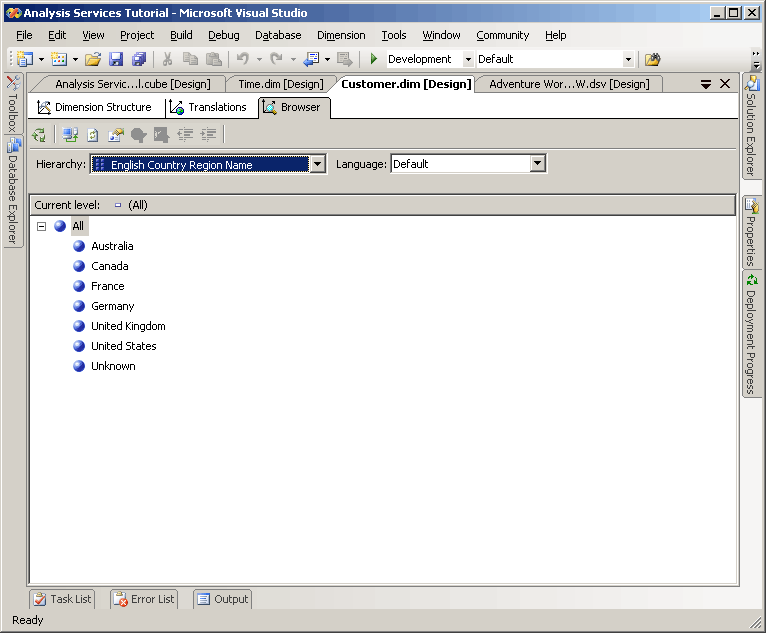The image size is (766, 633).
Task: Click the Writeback toolbar icon
Action: point(161,135)
